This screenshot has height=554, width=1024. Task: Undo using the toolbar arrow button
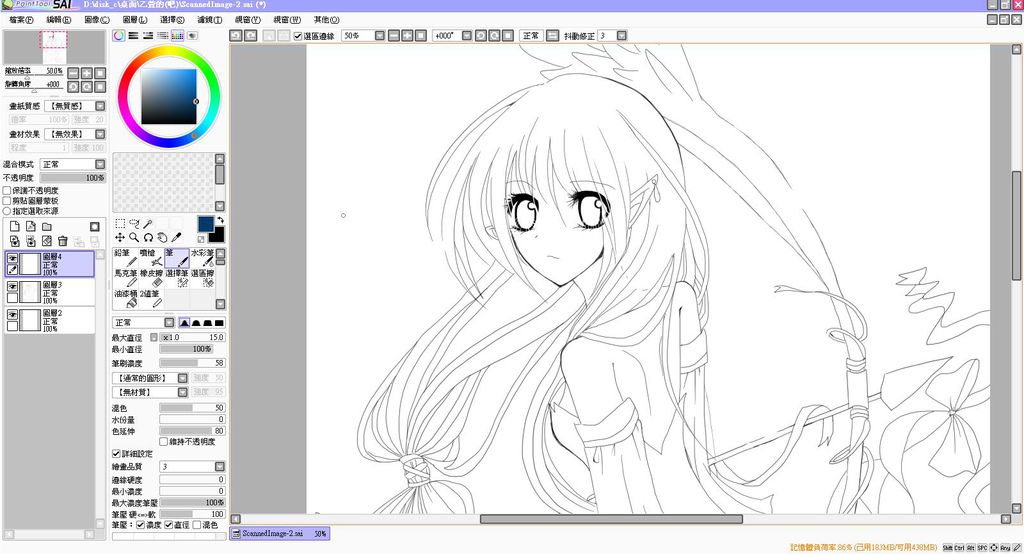(236, 36)
